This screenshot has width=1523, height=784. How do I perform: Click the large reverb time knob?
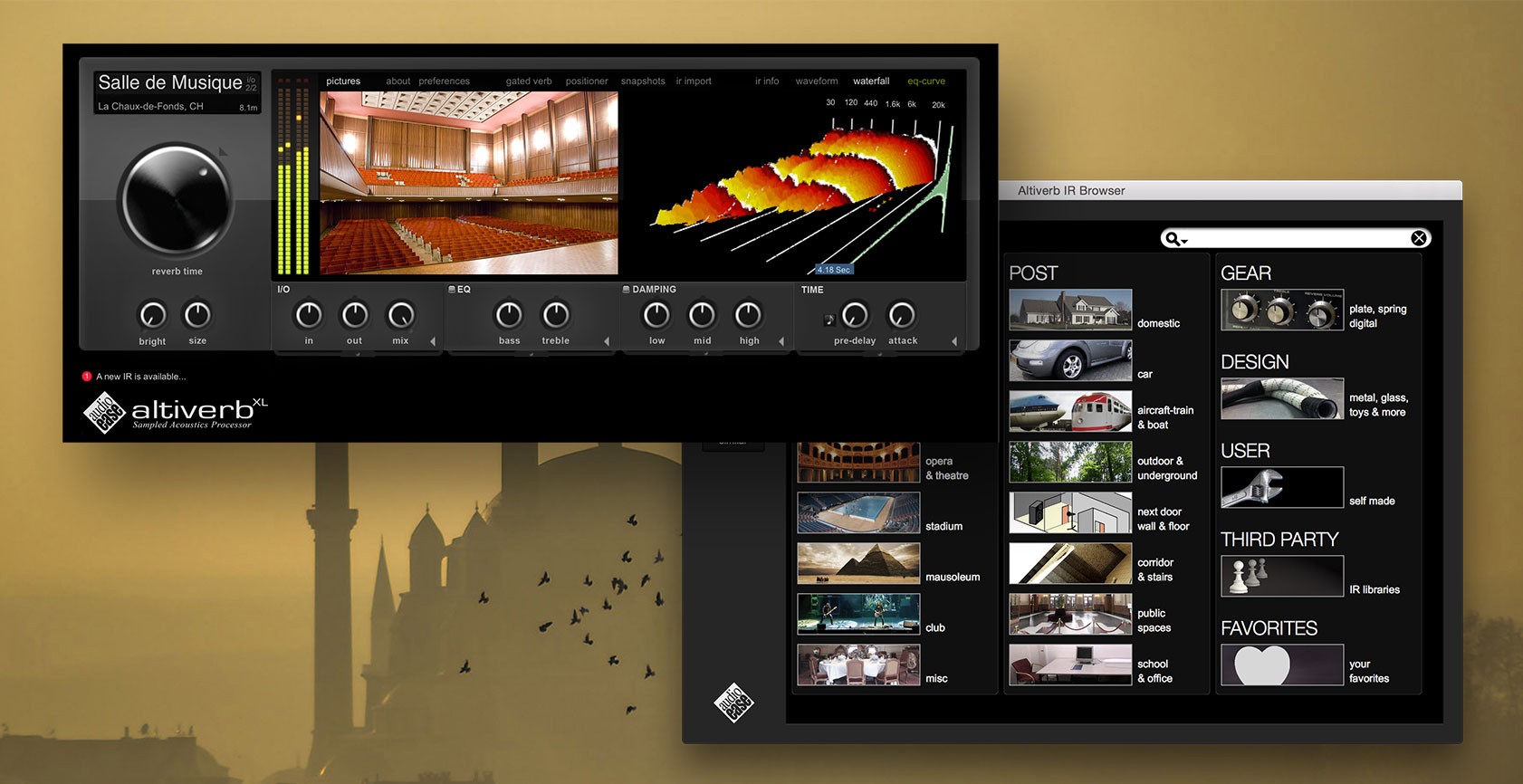coord(176,199)
